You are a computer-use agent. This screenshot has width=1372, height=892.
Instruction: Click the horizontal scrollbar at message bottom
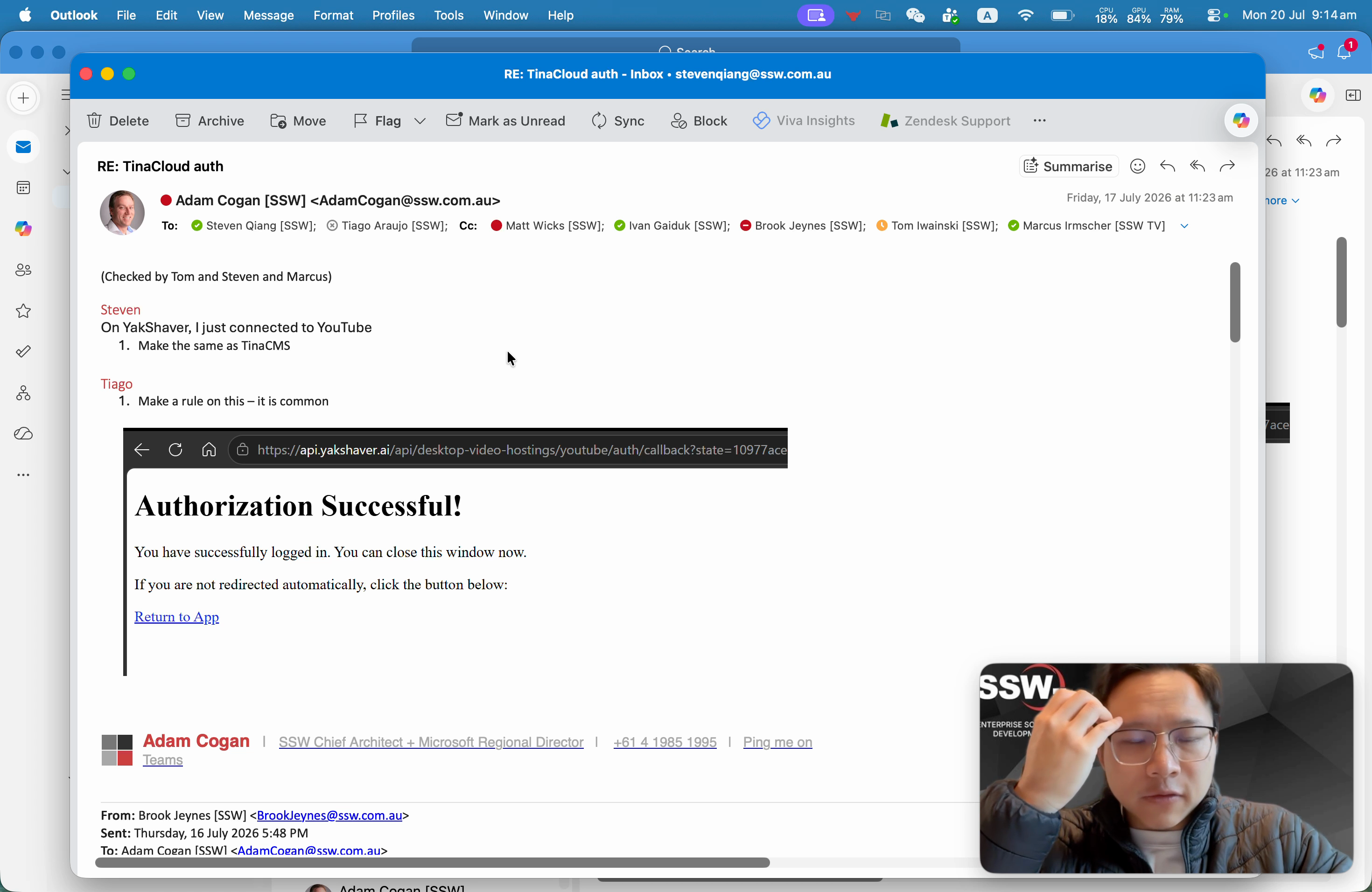click(x=432, y=863)
